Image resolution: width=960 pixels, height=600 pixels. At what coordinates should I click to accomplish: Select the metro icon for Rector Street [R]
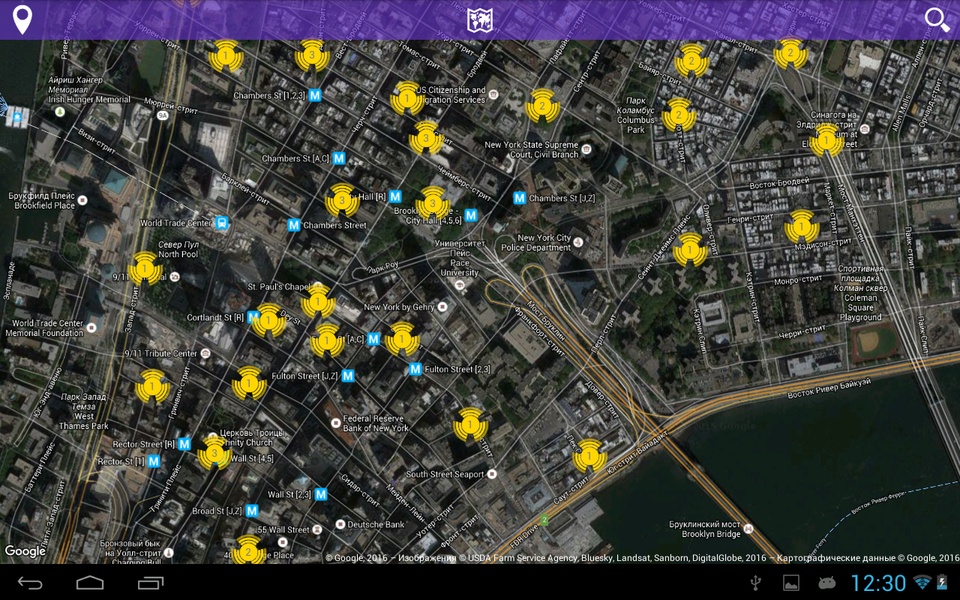[x=184, y=444]
